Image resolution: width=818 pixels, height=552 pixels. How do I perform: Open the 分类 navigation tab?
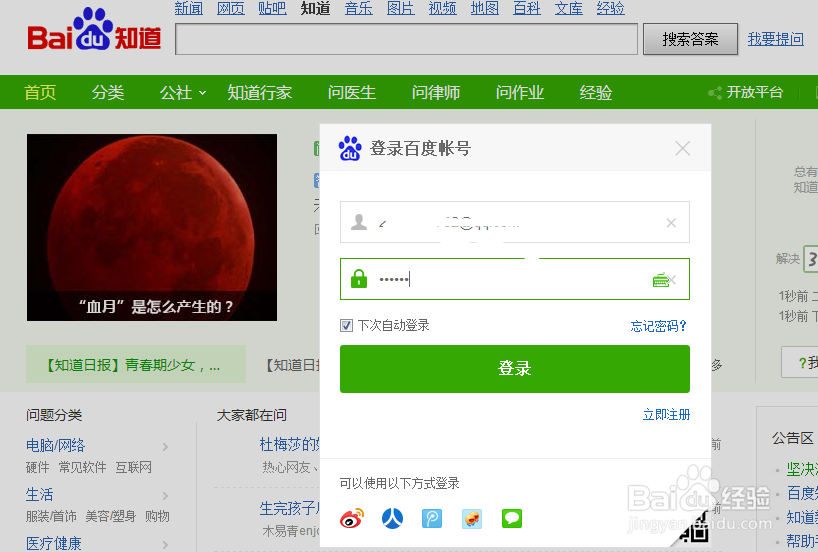(x=108, y=92)
